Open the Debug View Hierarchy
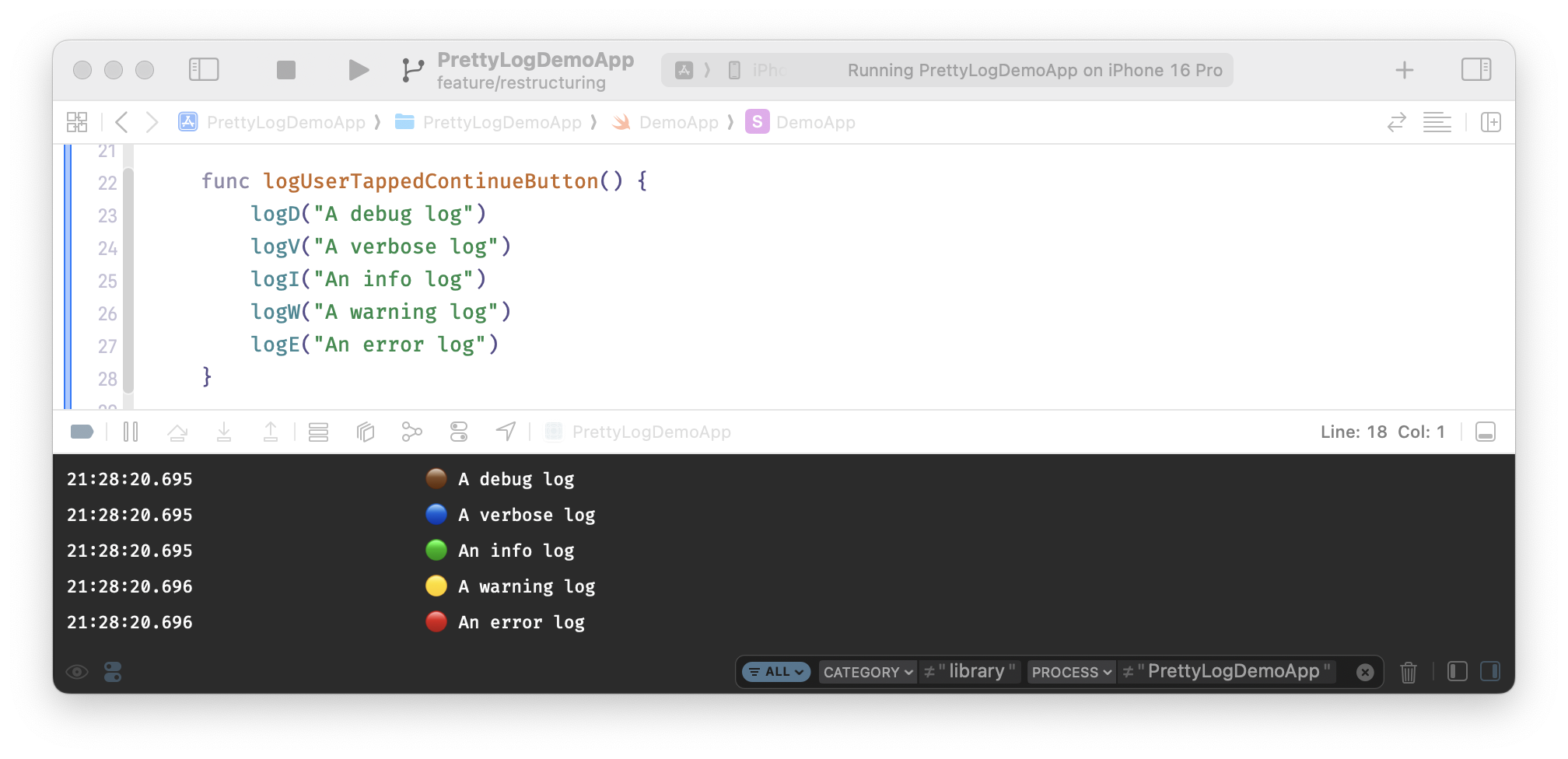Screen dimensions: 1568x759 [366, 432]
